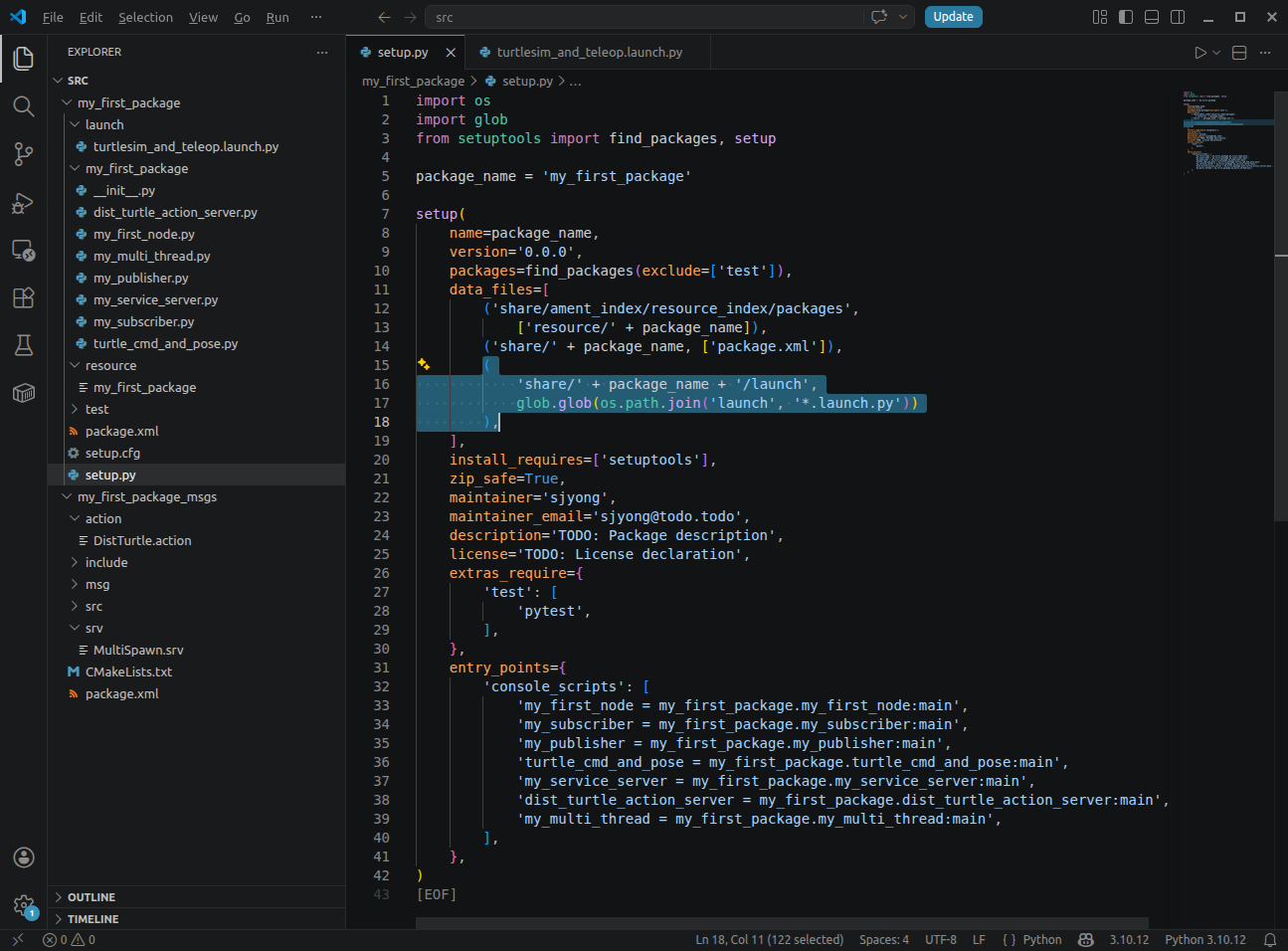This screenshot has height=951, width=1288.
Task: Open the Explorer view in activity bar
Action: [x=24, y=59]
